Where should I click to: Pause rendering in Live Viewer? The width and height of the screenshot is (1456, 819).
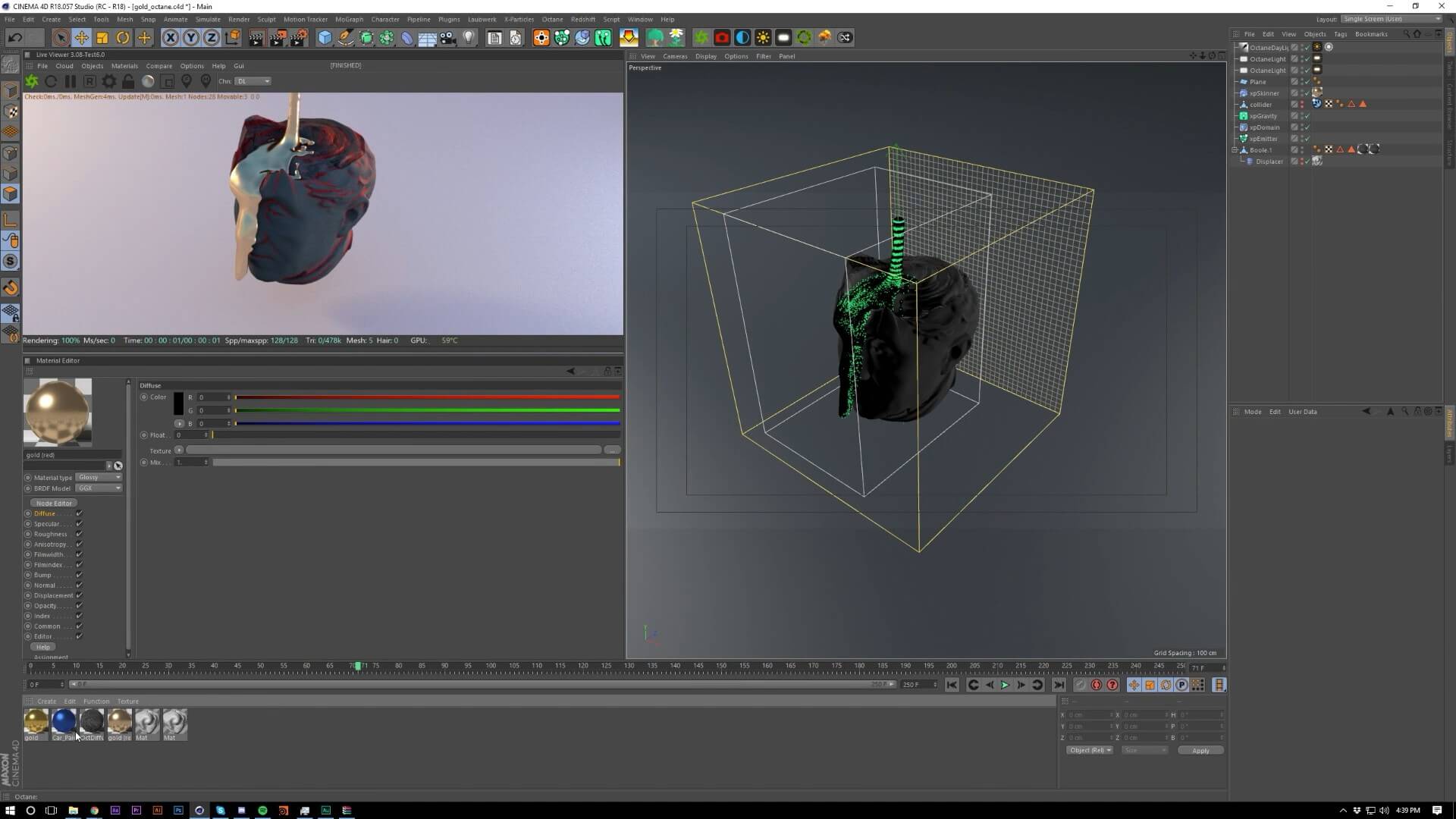coord(70,81)
